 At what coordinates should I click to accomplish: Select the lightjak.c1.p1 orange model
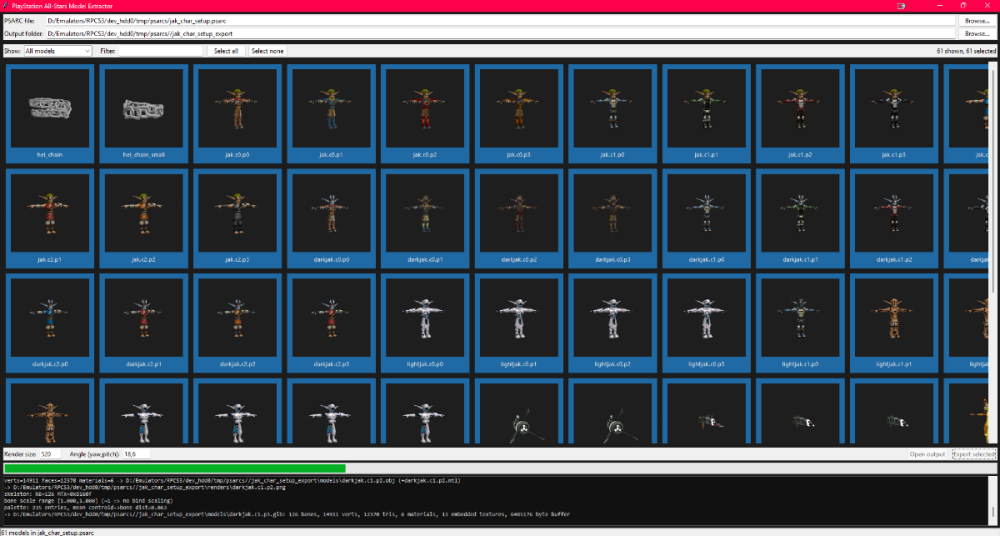click(893, 323)
